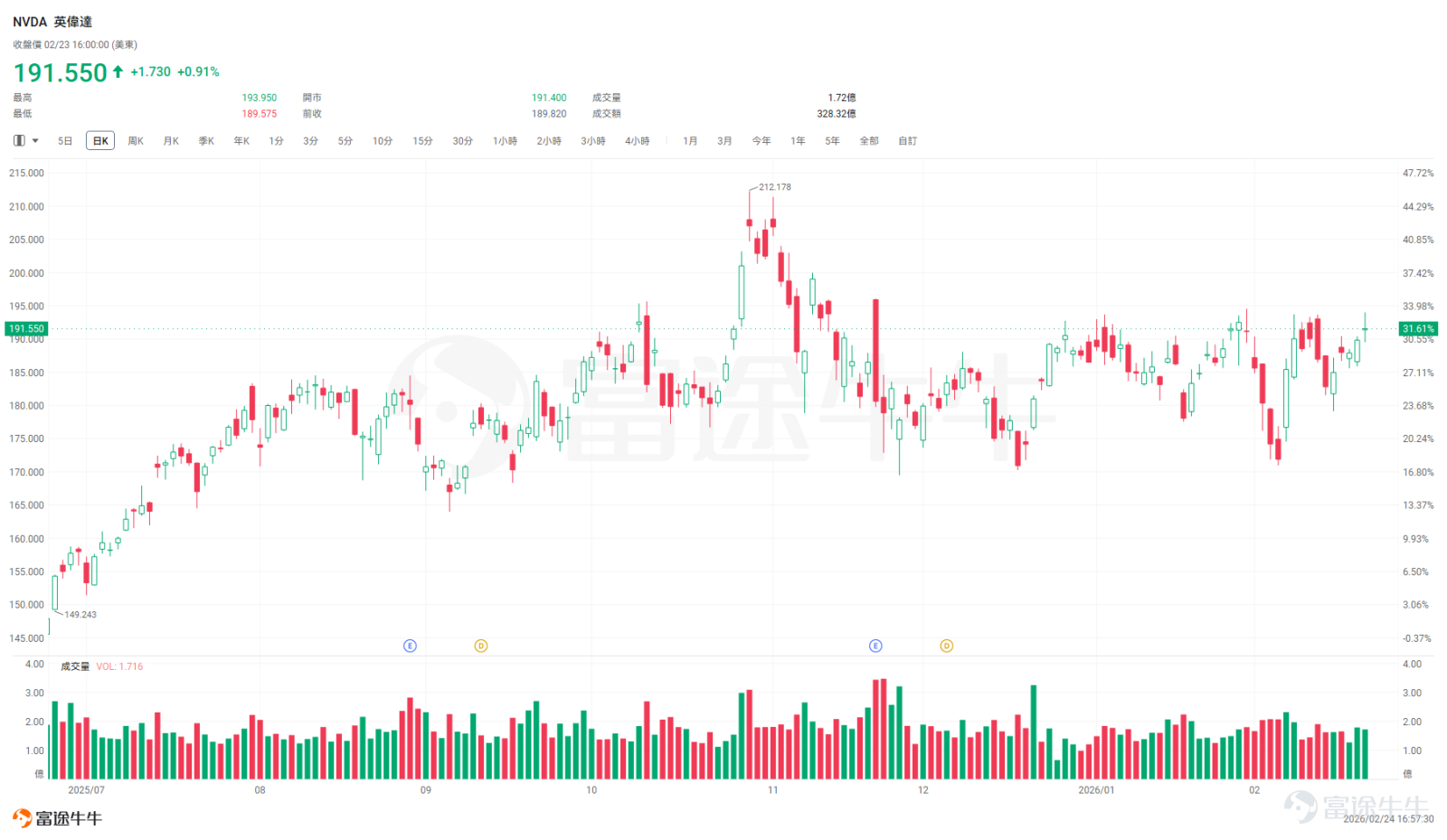Click the green 191.550 price tag on left axis
Screen dimensions: 1447x840
[26, 329]
